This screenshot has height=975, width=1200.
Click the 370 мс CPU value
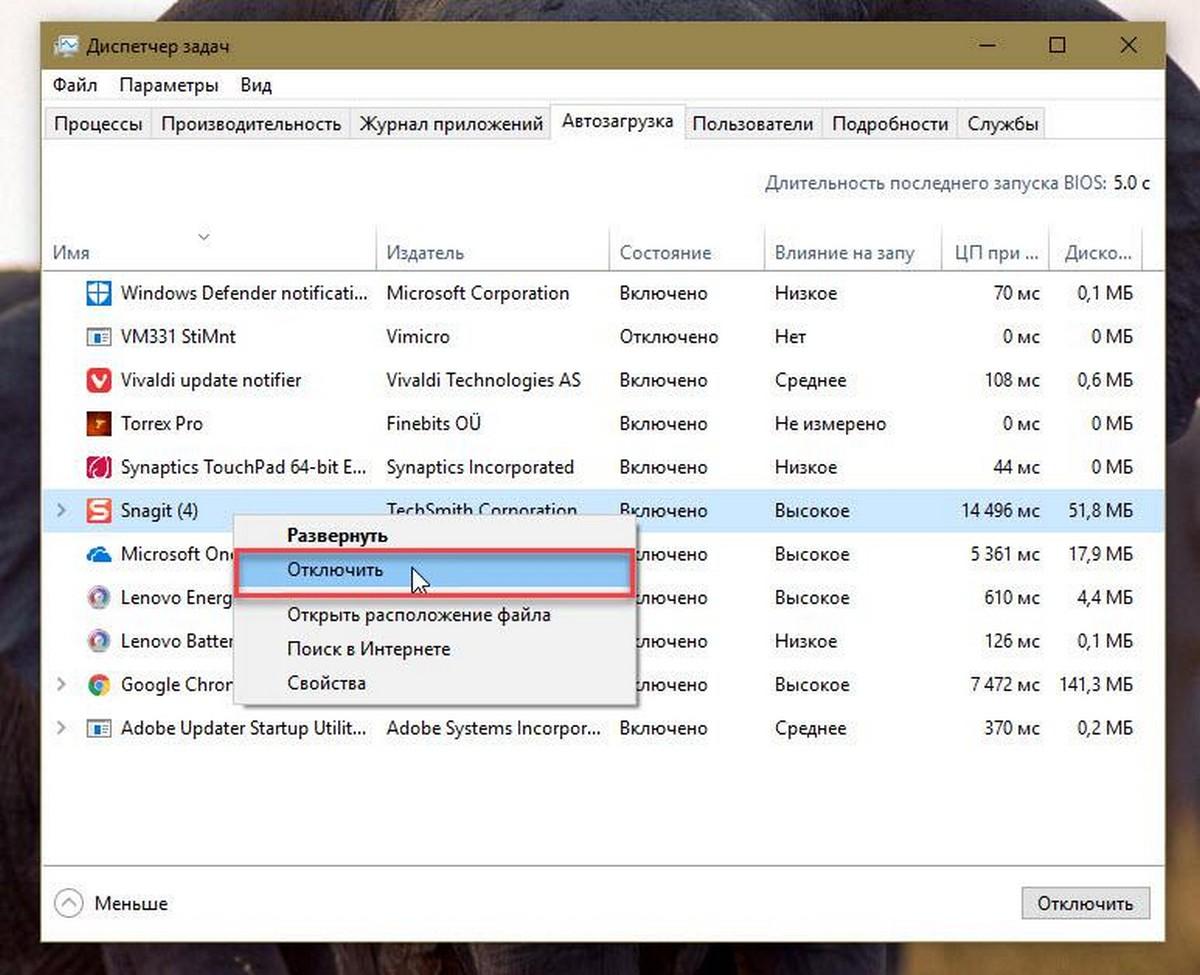(x=1012, y=728)
